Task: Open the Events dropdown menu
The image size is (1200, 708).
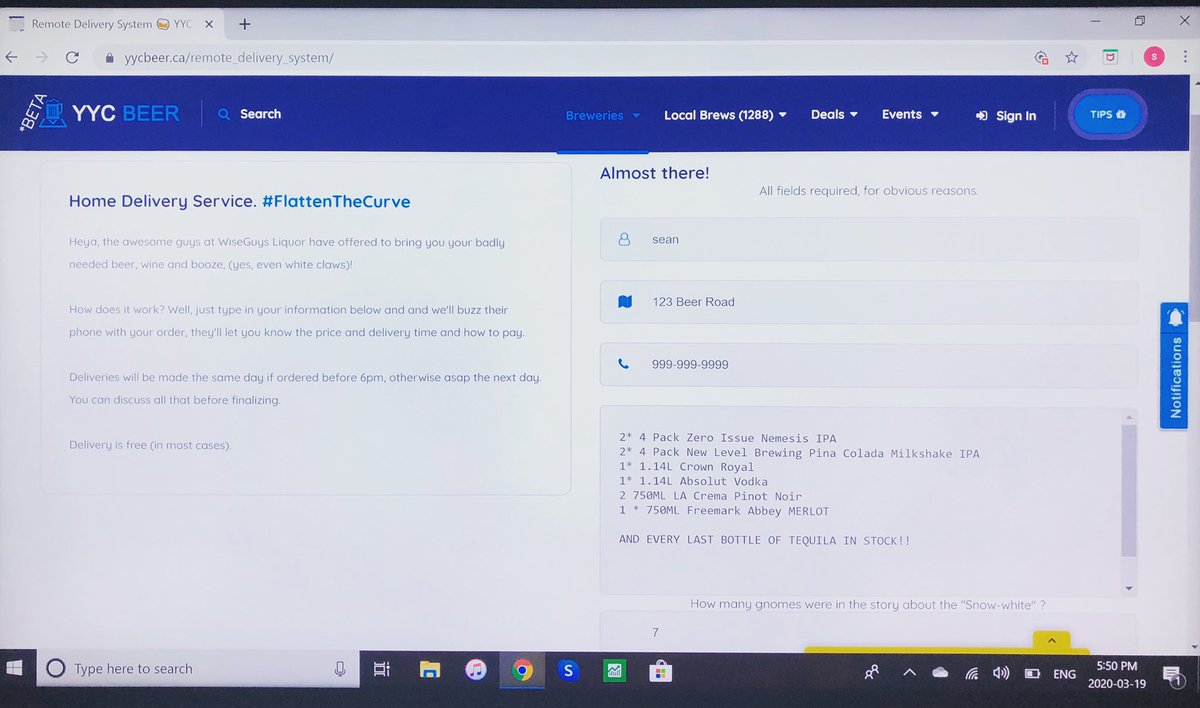Action: pos(910,115)
